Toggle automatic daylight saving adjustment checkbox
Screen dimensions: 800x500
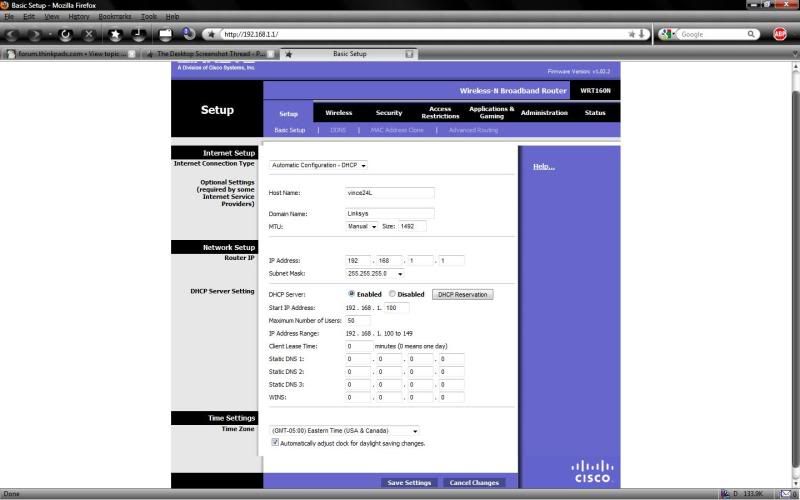275,442
